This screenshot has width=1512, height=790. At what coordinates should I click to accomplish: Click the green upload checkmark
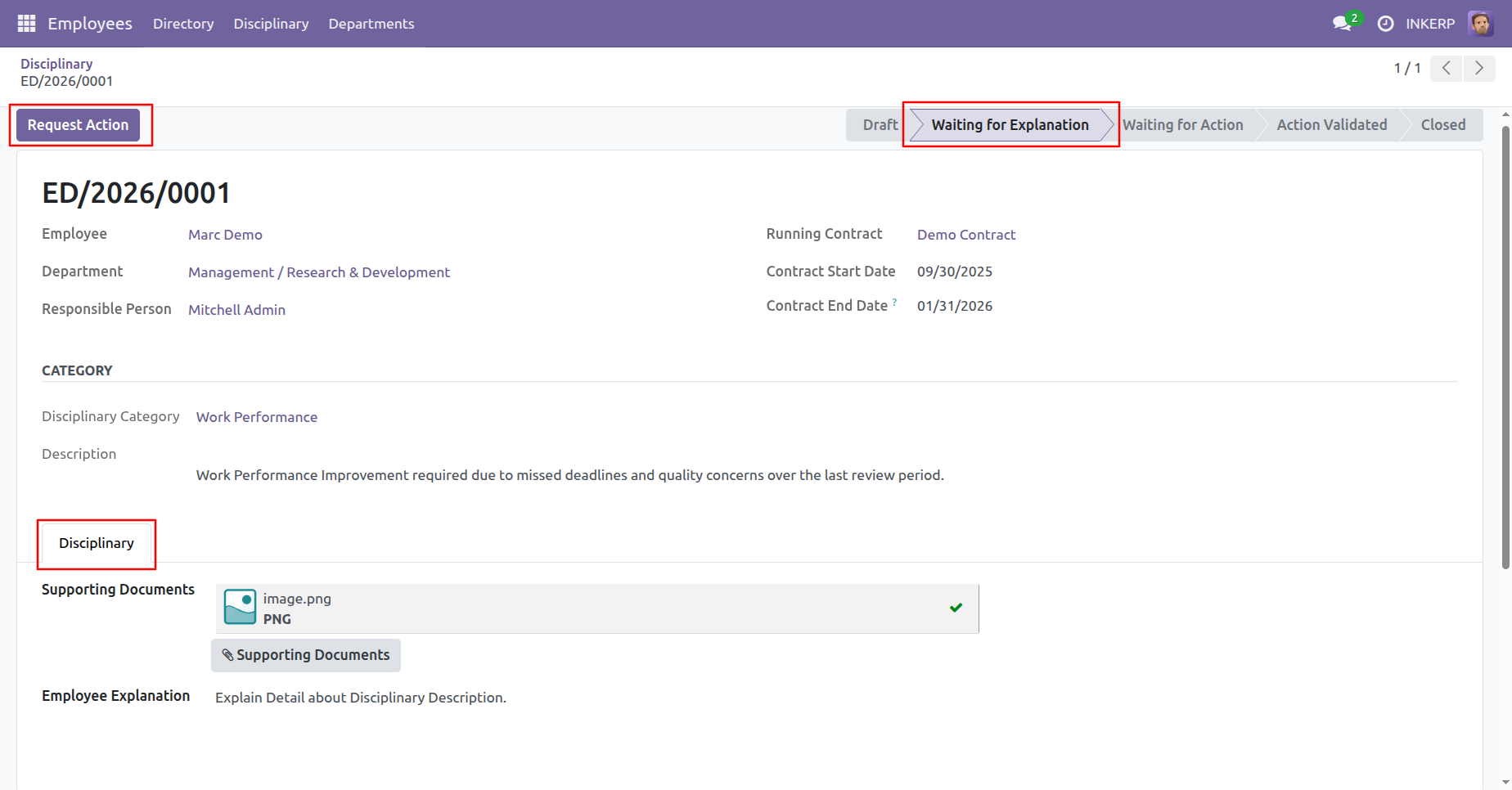pos(956,608)
